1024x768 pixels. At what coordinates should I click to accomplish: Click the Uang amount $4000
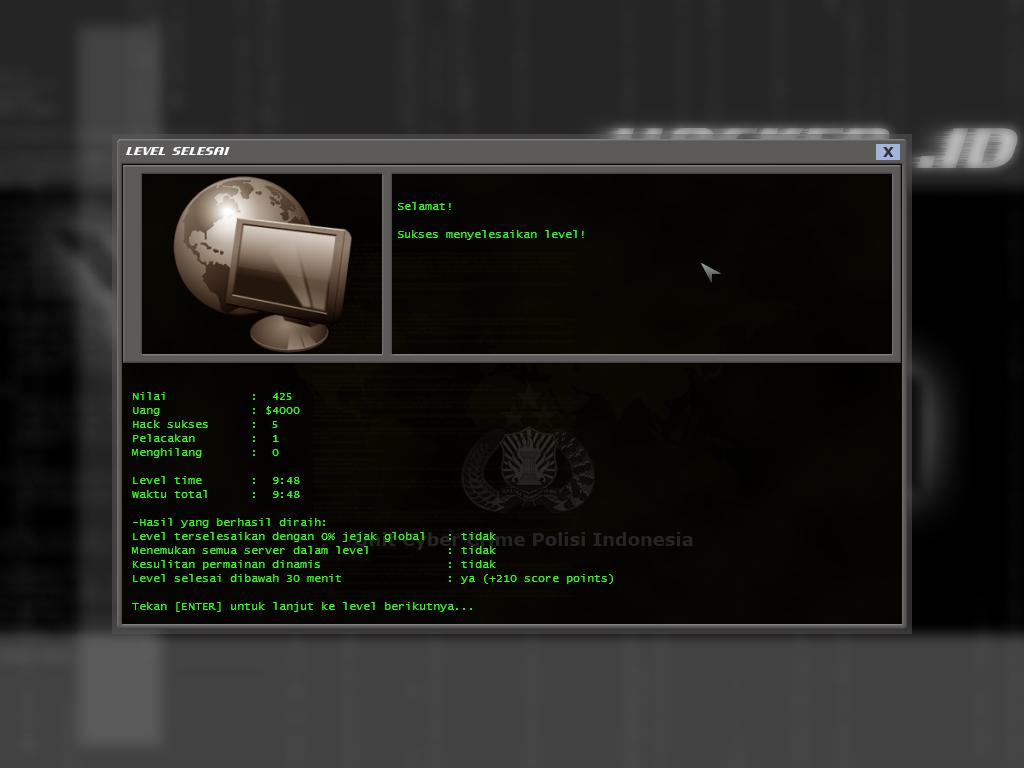pos(282,410)
